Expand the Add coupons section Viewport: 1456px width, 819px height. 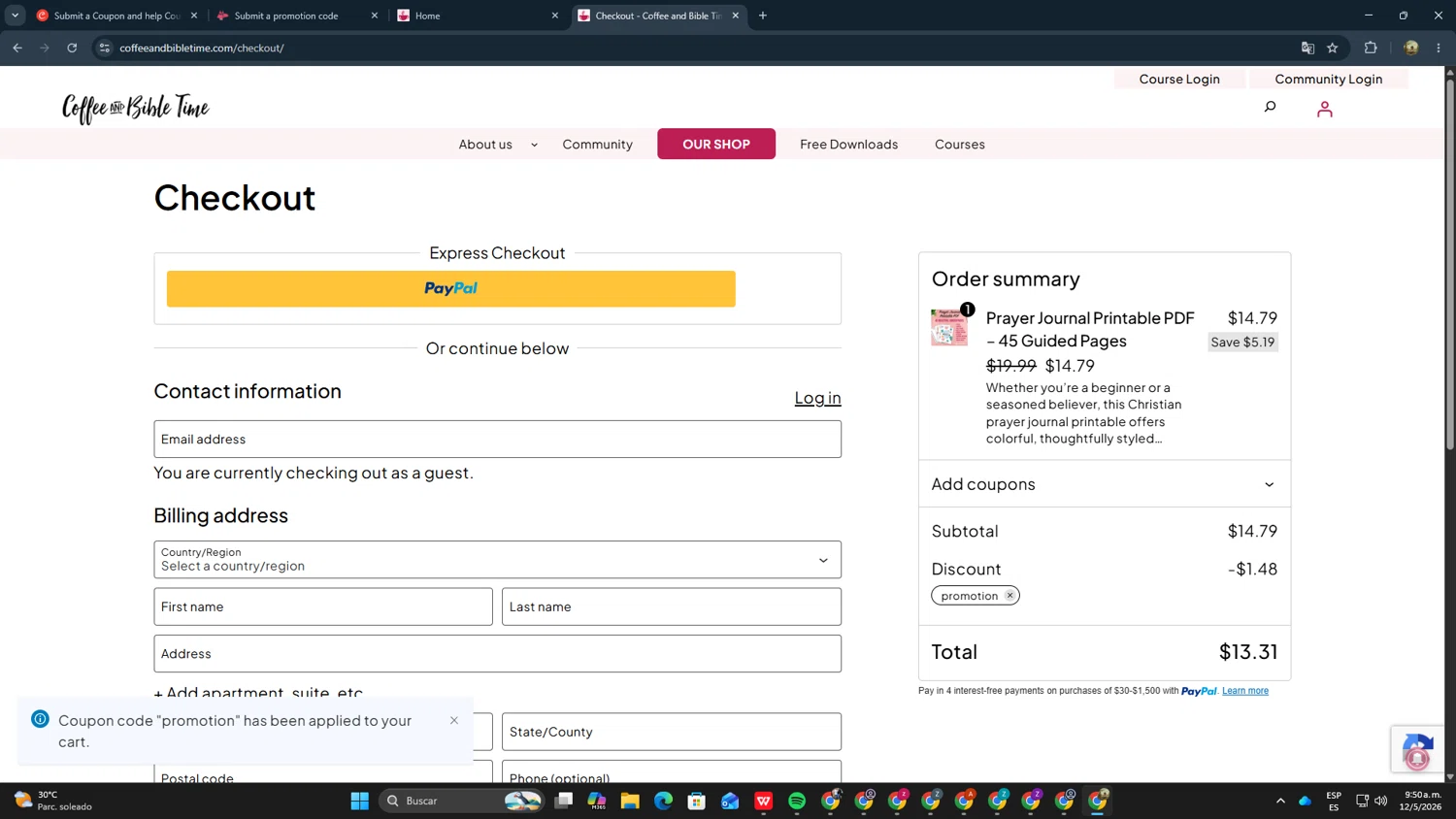tap(1105, 484)
